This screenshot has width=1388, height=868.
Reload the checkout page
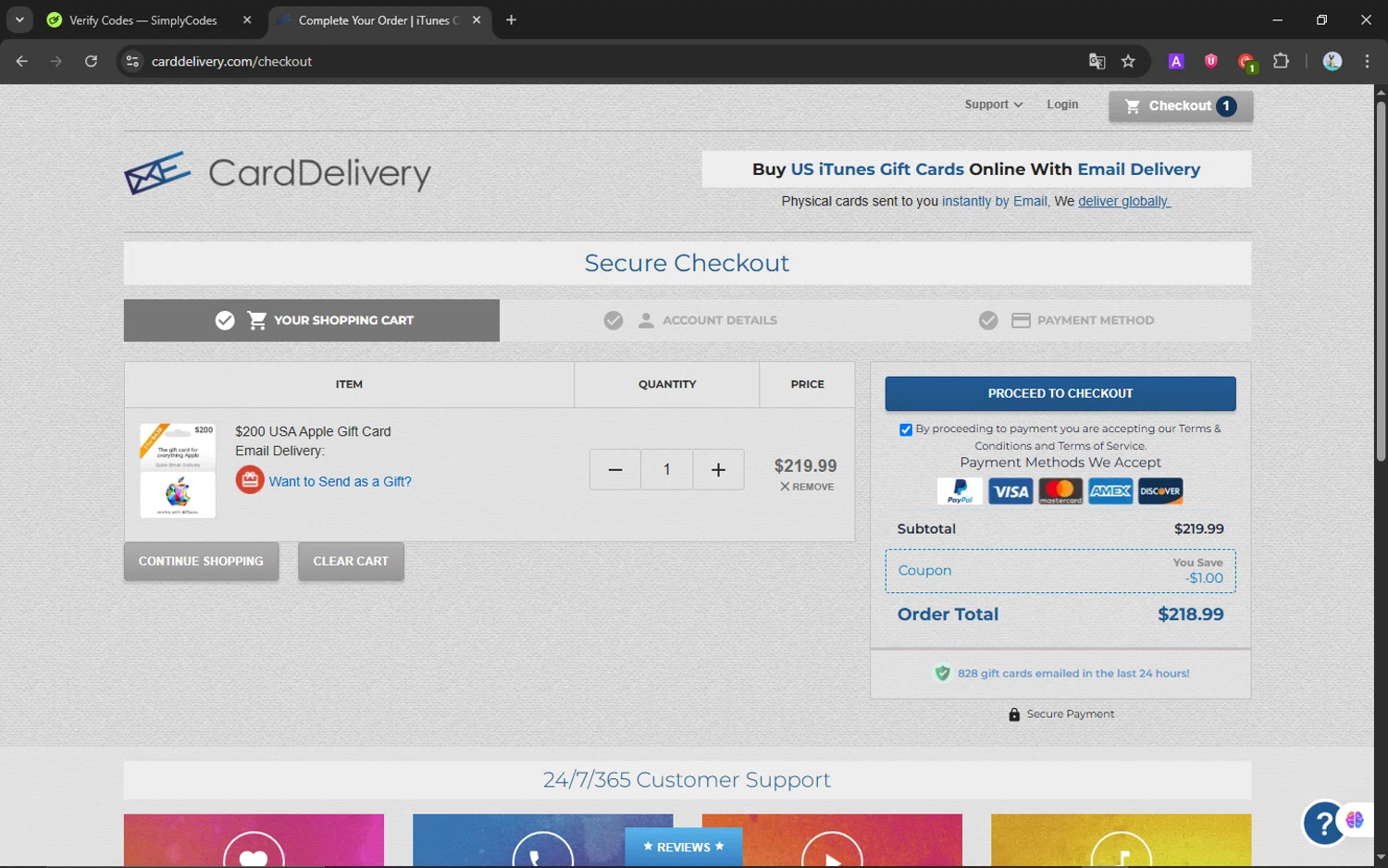click(91, 61)
